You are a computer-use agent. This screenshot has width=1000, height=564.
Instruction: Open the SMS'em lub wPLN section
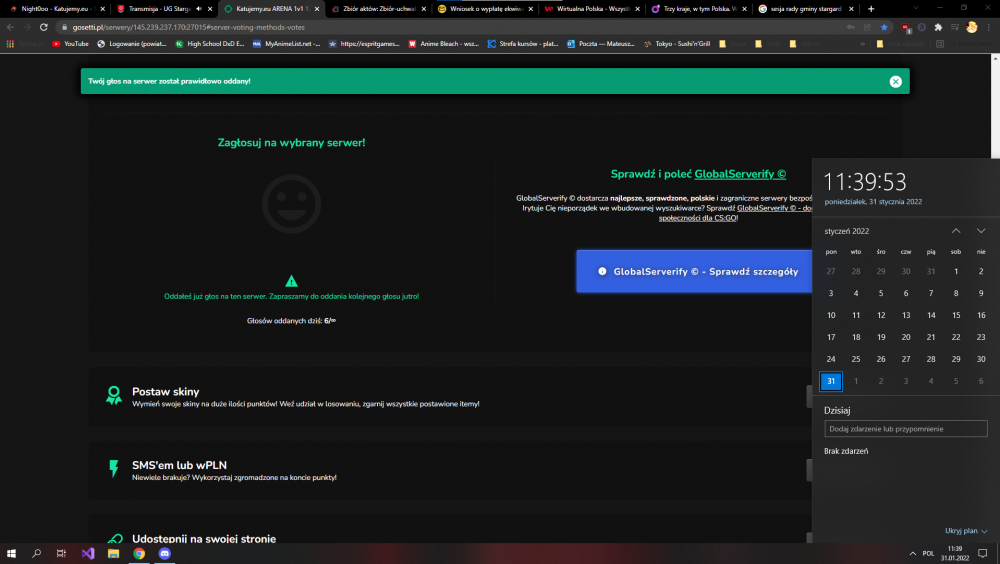pos(179,465)
